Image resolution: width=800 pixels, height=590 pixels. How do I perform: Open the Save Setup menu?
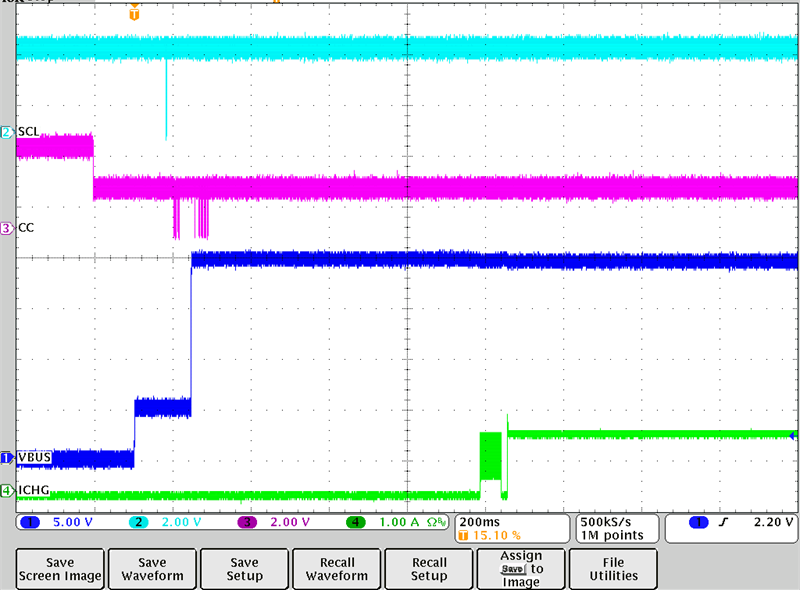click(x=244, y=569)
